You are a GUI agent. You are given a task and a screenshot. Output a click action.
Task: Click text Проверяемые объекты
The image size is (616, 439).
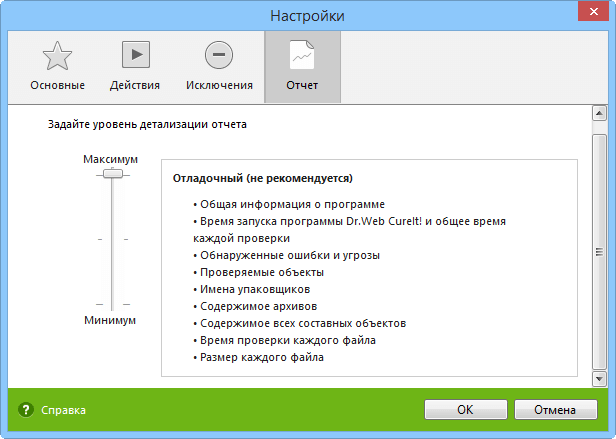coord(262,272)
